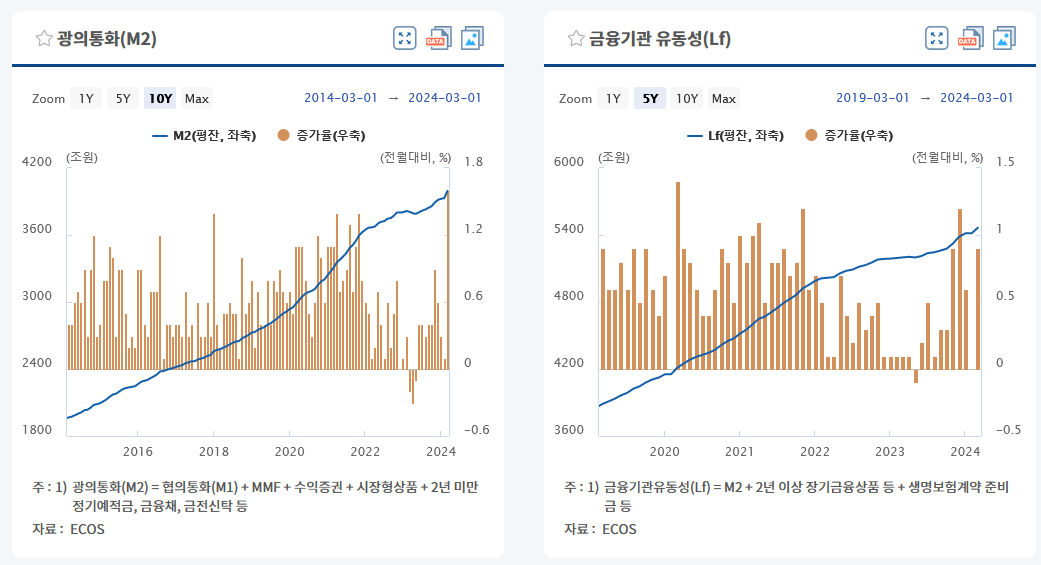Click (조원) axis unit in Lf chart
This screenshot has height=565, width=1041.
(x=614, y=158)
